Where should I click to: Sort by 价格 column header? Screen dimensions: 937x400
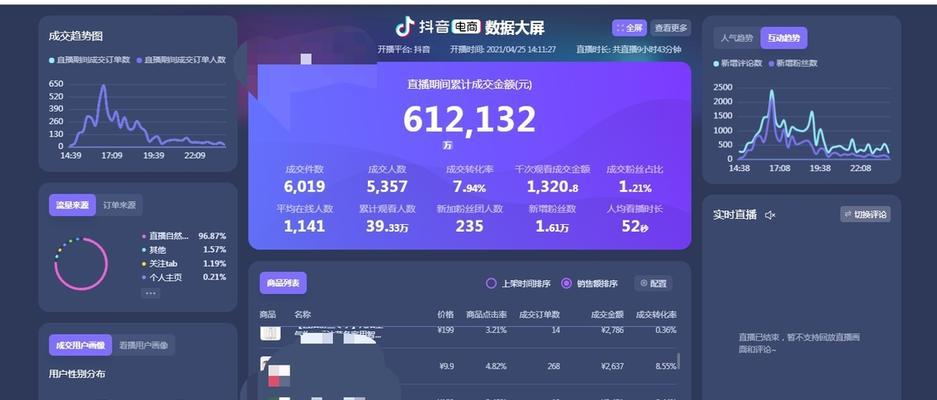point(445,314)
